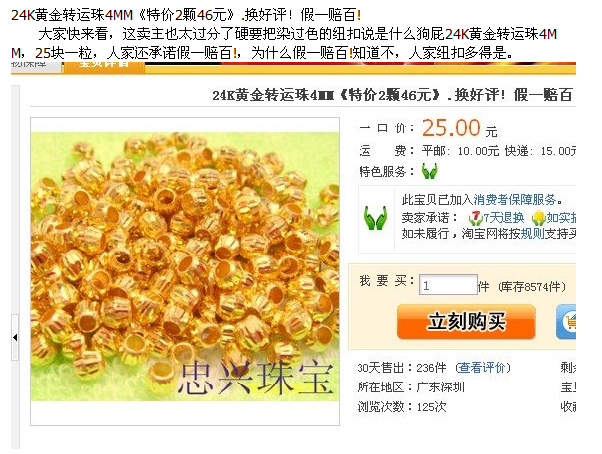Screen dimensions: 602x454
Task: Focus the purchase quantity input field
Action: point(448,285)
